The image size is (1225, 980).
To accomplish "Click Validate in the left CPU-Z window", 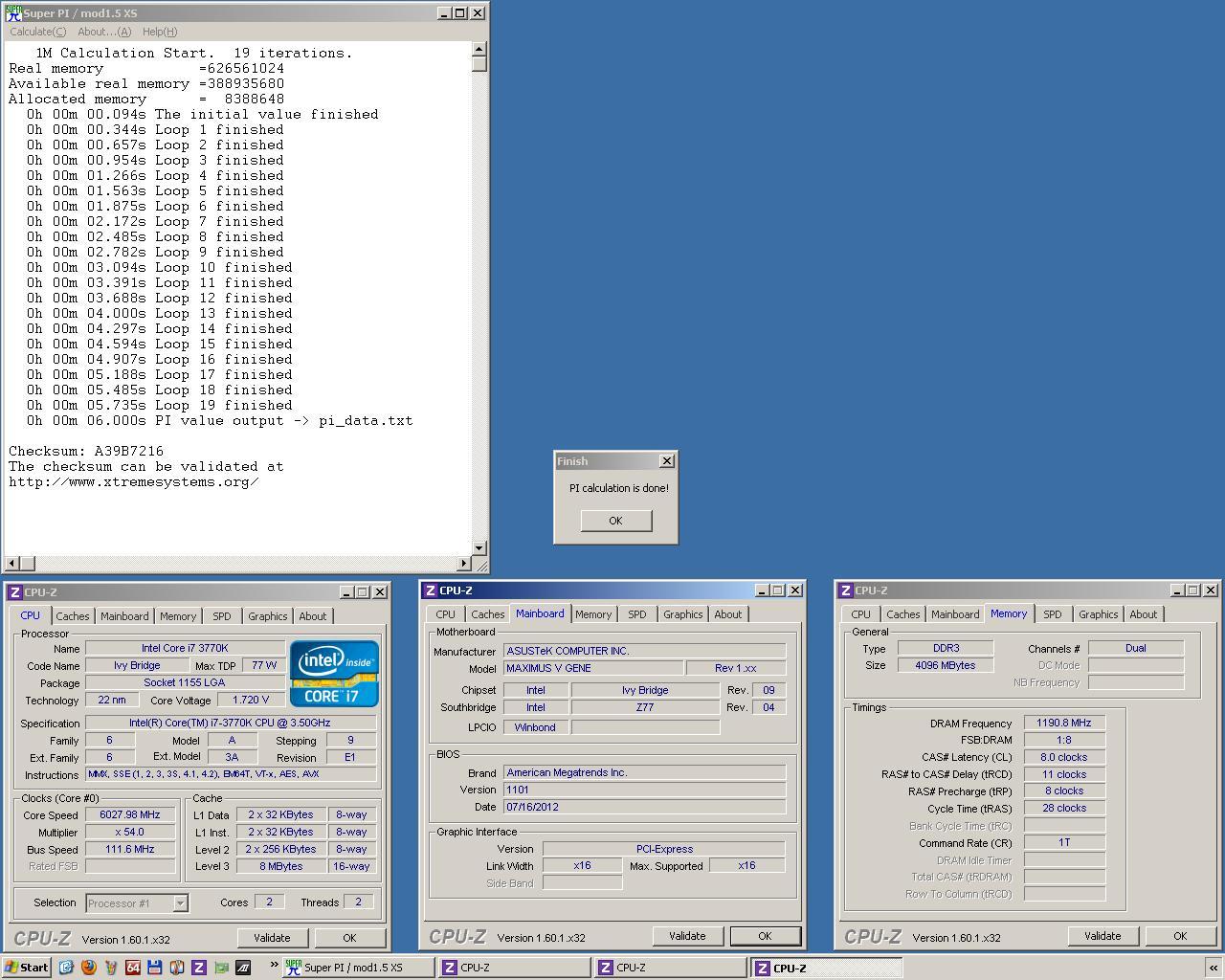I will [x=272, y=938].
